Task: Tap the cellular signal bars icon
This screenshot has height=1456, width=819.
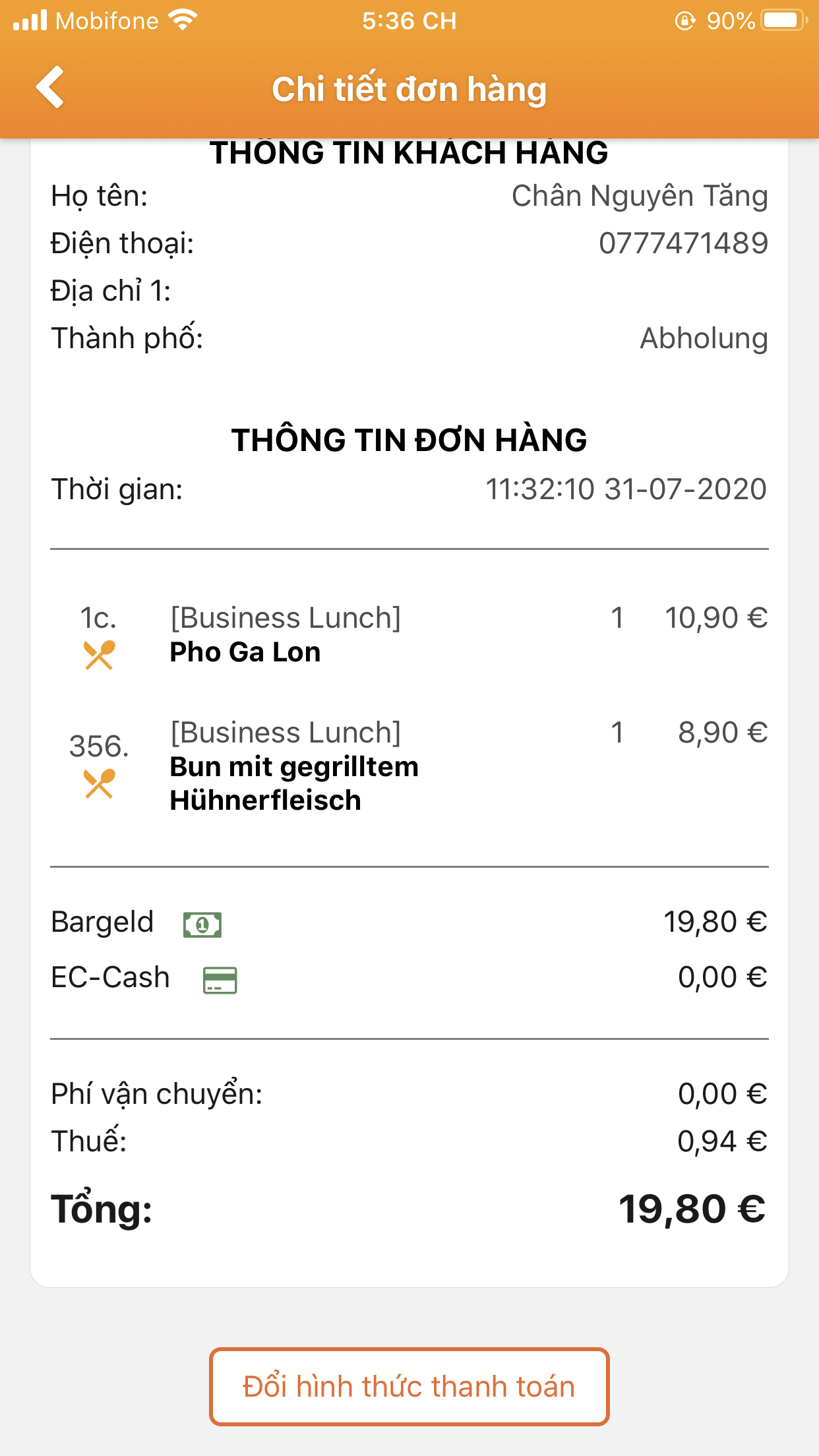Action: coord(30,20)
